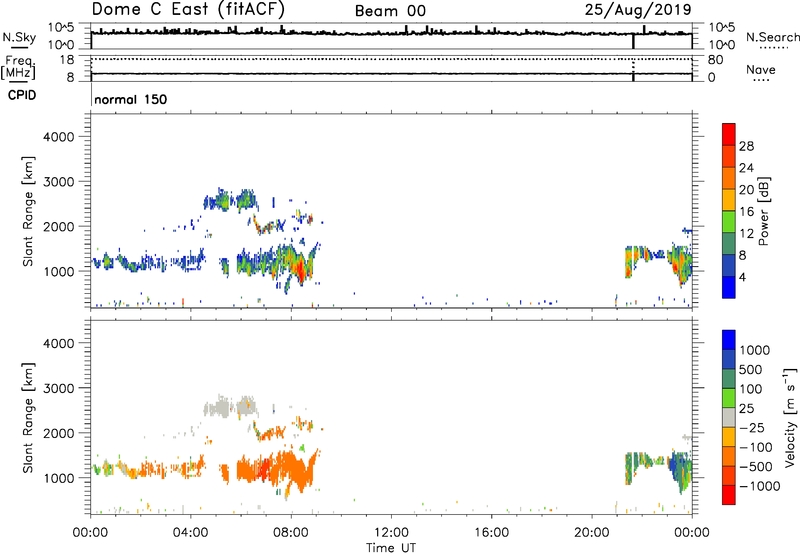This screenshot has height=554, width=800.
Task: Click the 'N.Search' legend label
Action: point(772,37)
